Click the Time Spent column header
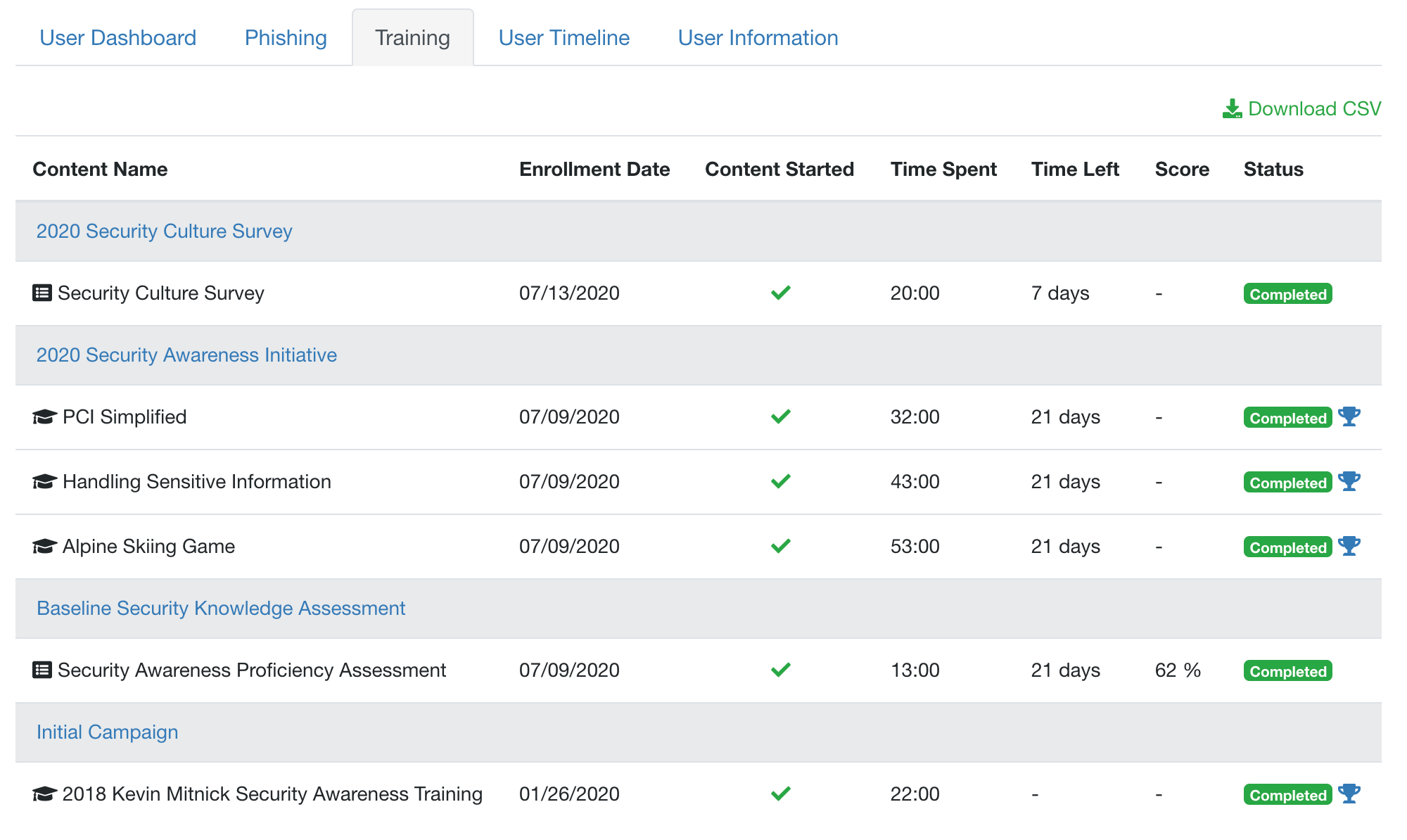Image resolution: width=1407 pixels, height=840 pixels. 943,170
